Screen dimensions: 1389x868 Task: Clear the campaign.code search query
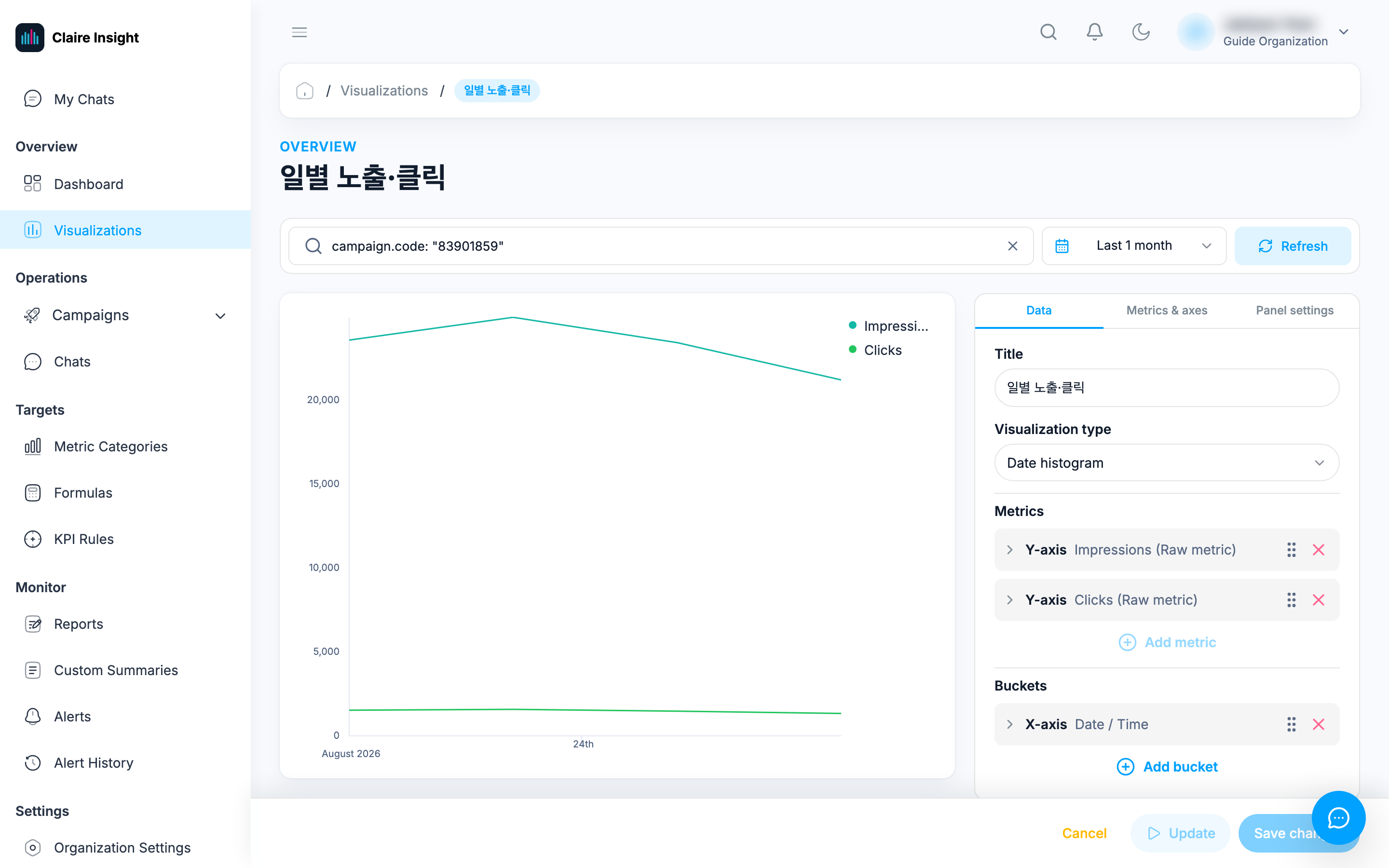coord(1012,246)
